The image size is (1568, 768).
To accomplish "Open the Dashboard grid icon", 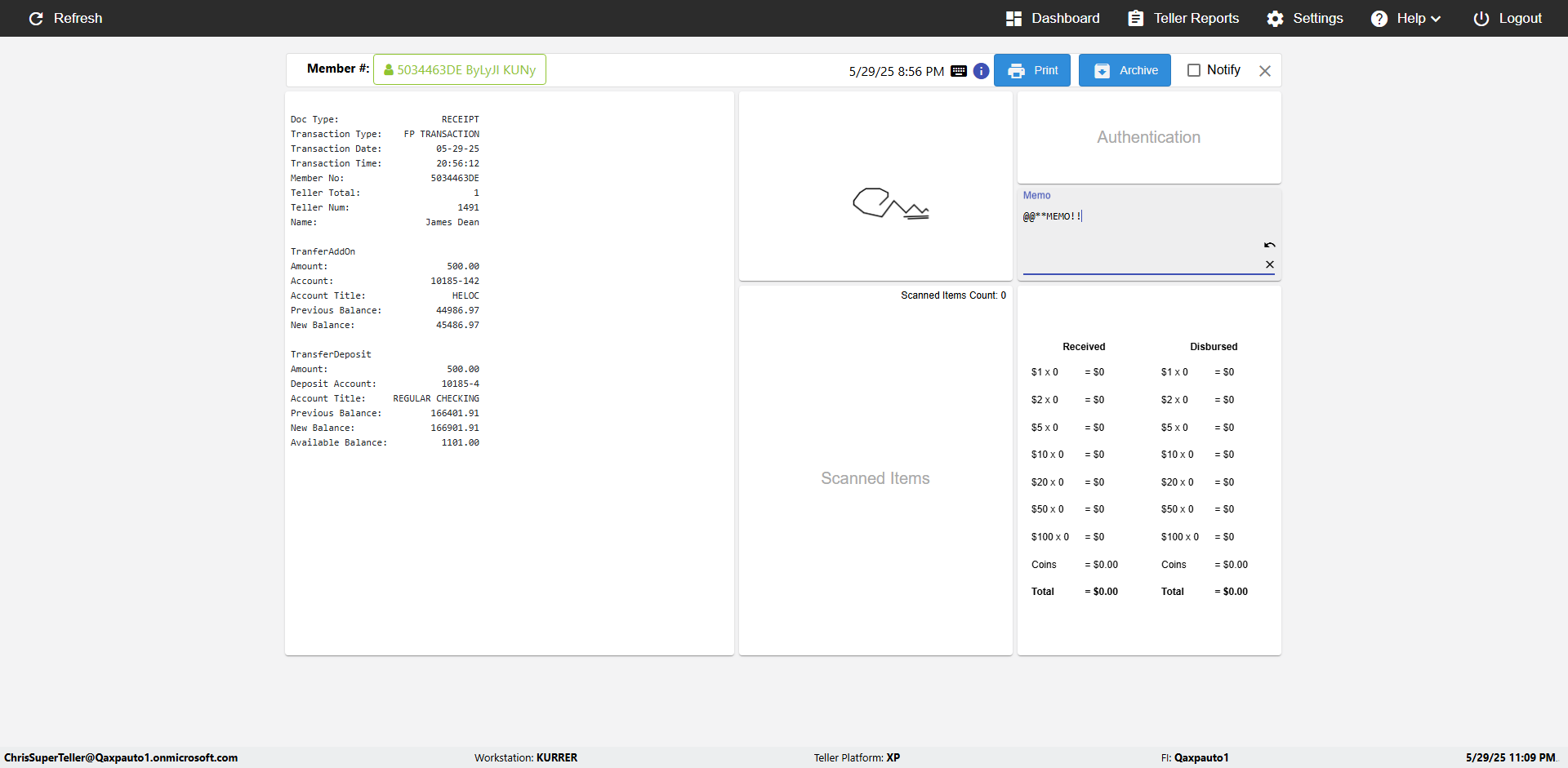I will tap(1013, 18).
